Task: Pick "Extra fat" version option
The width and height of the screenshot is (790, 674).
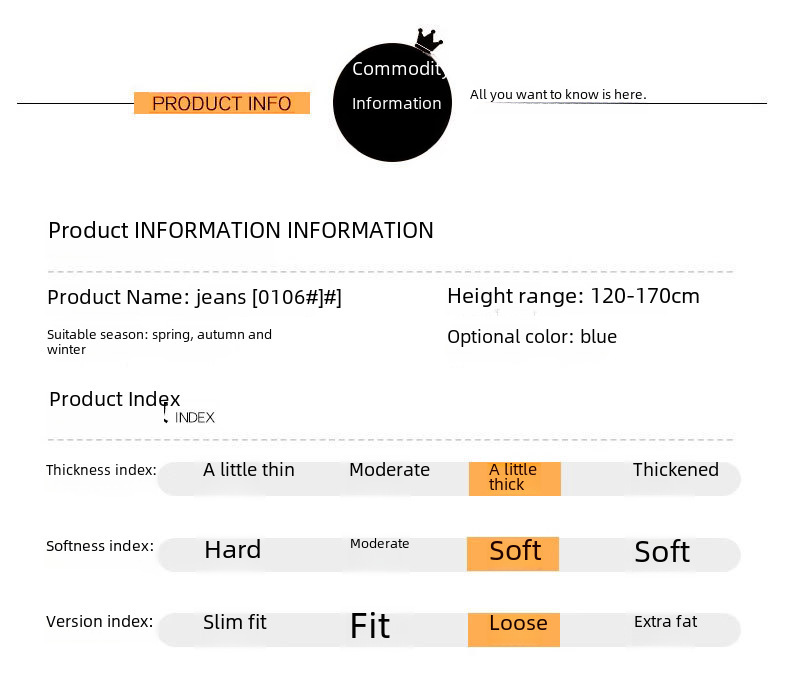Action: coord(665,622)
